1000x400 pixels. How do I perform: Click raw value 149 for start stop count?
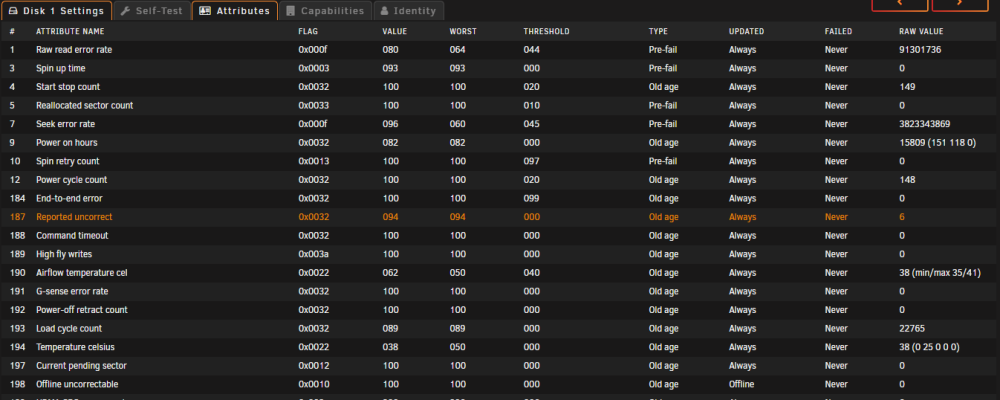point(907,87)
